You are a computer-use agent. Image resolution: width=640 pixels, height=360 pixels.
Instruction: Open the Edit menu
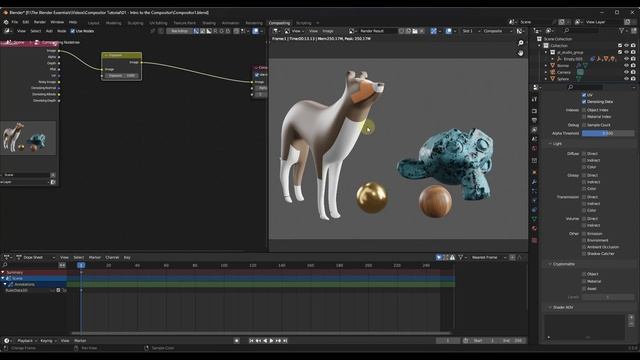26,22
